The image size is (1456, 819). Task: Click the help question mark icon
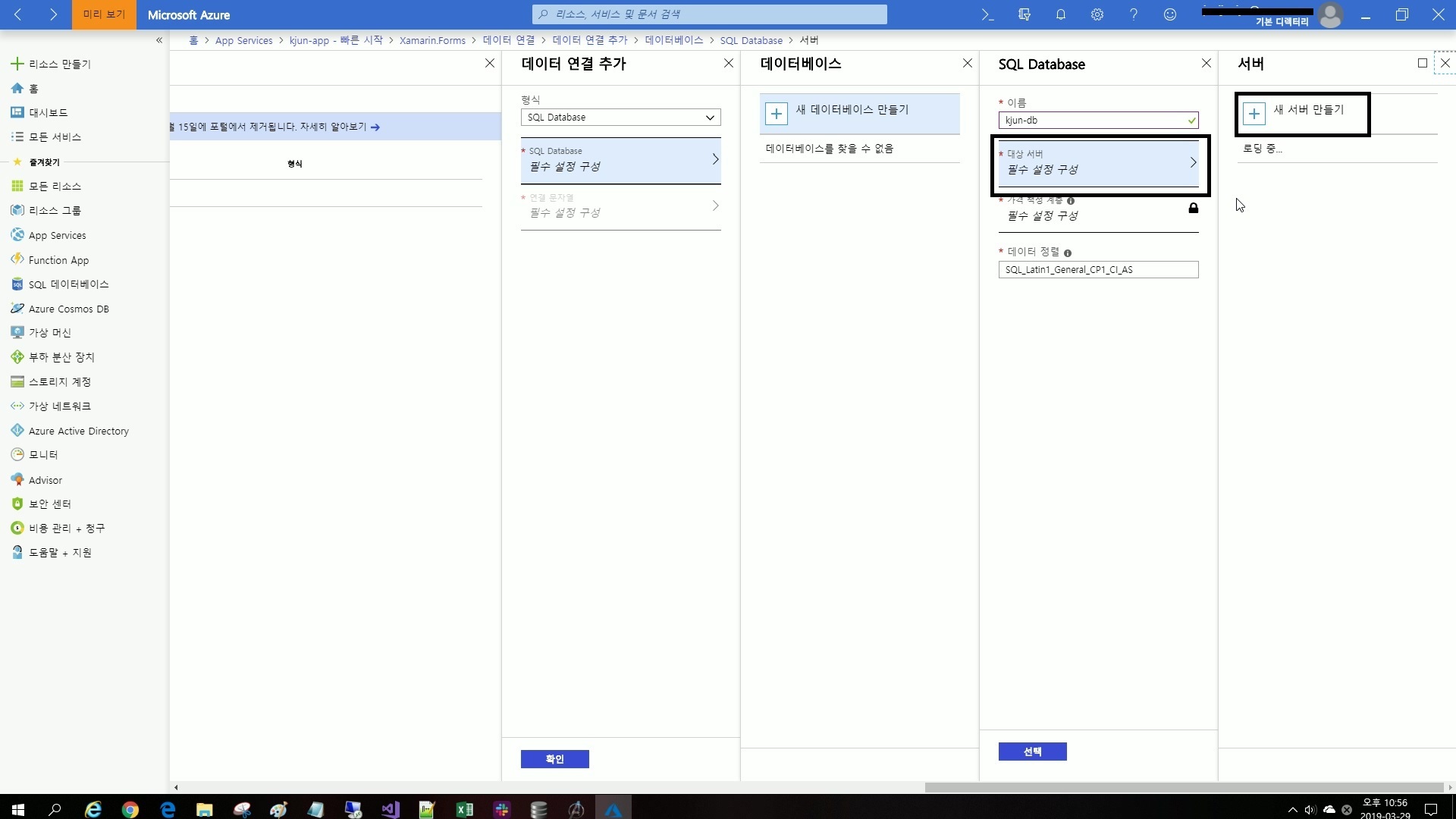click(x=1134, y=14)
